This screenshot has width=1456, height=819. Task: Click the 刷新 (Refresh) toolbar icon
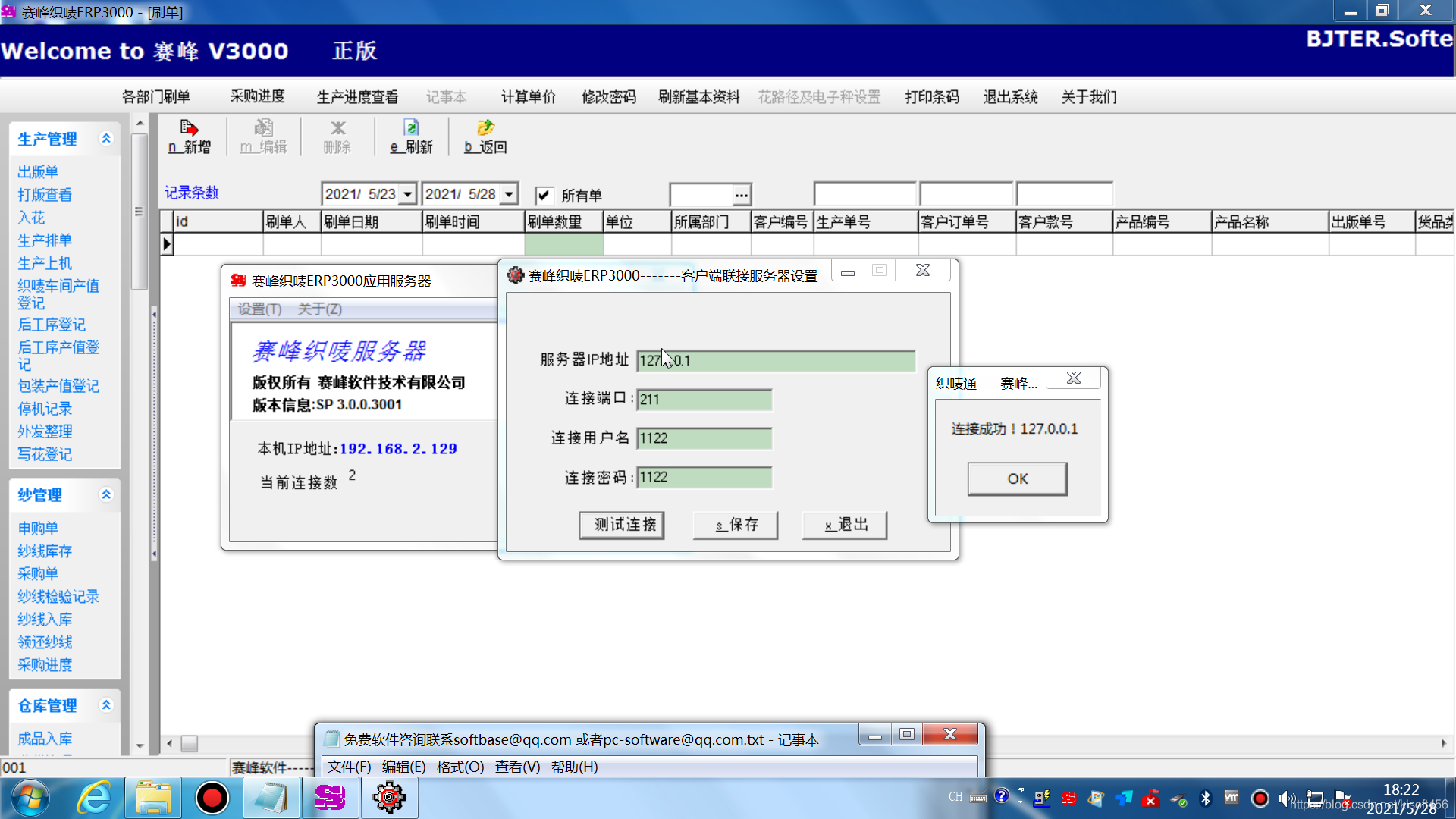(410, 136)
